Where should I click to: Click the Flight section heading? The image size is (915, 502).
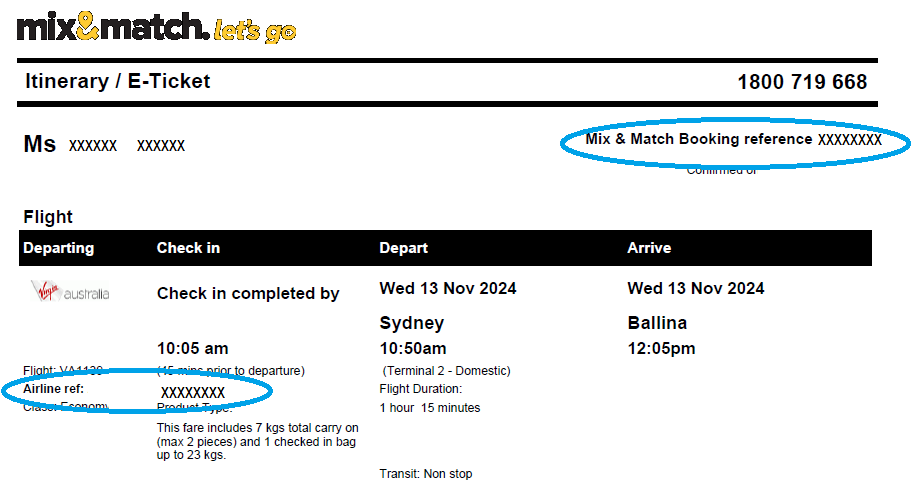point(48,217)
